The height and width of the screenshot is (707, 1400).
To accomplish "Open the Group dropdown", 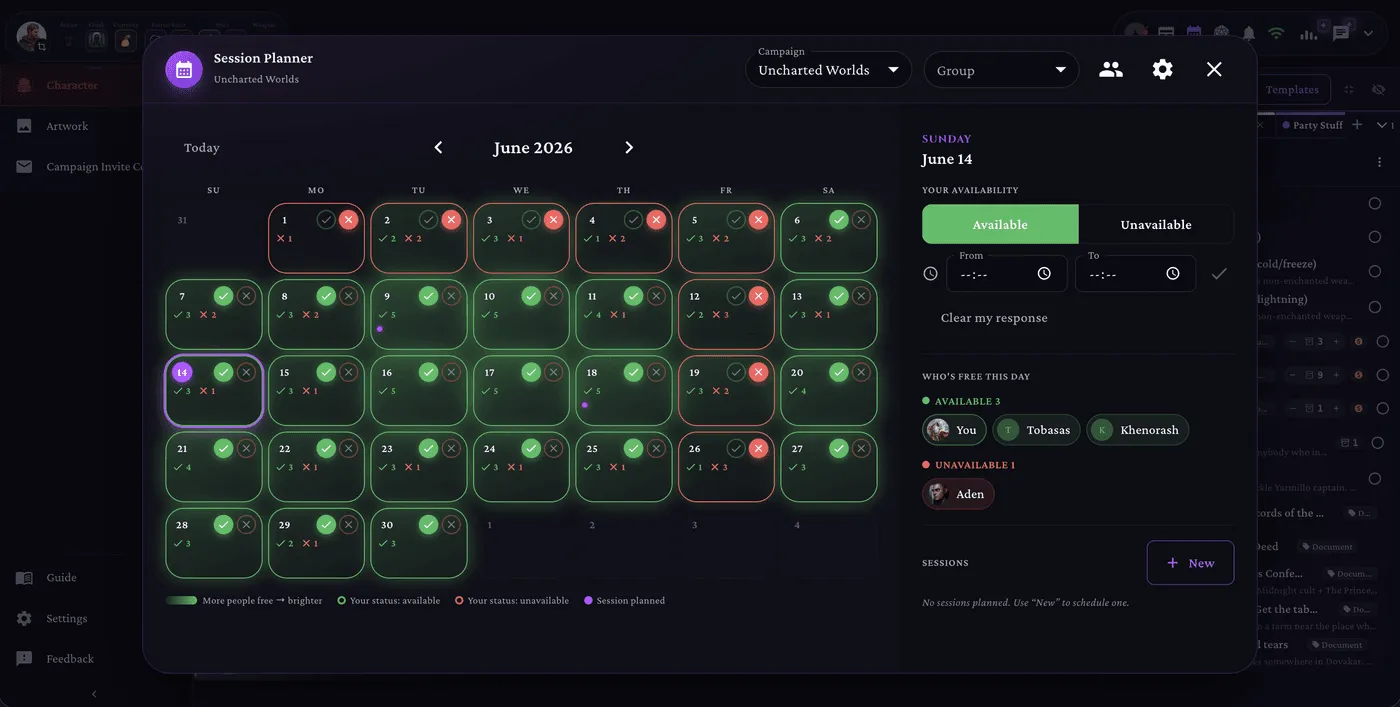I will (x=1001, y=70).
